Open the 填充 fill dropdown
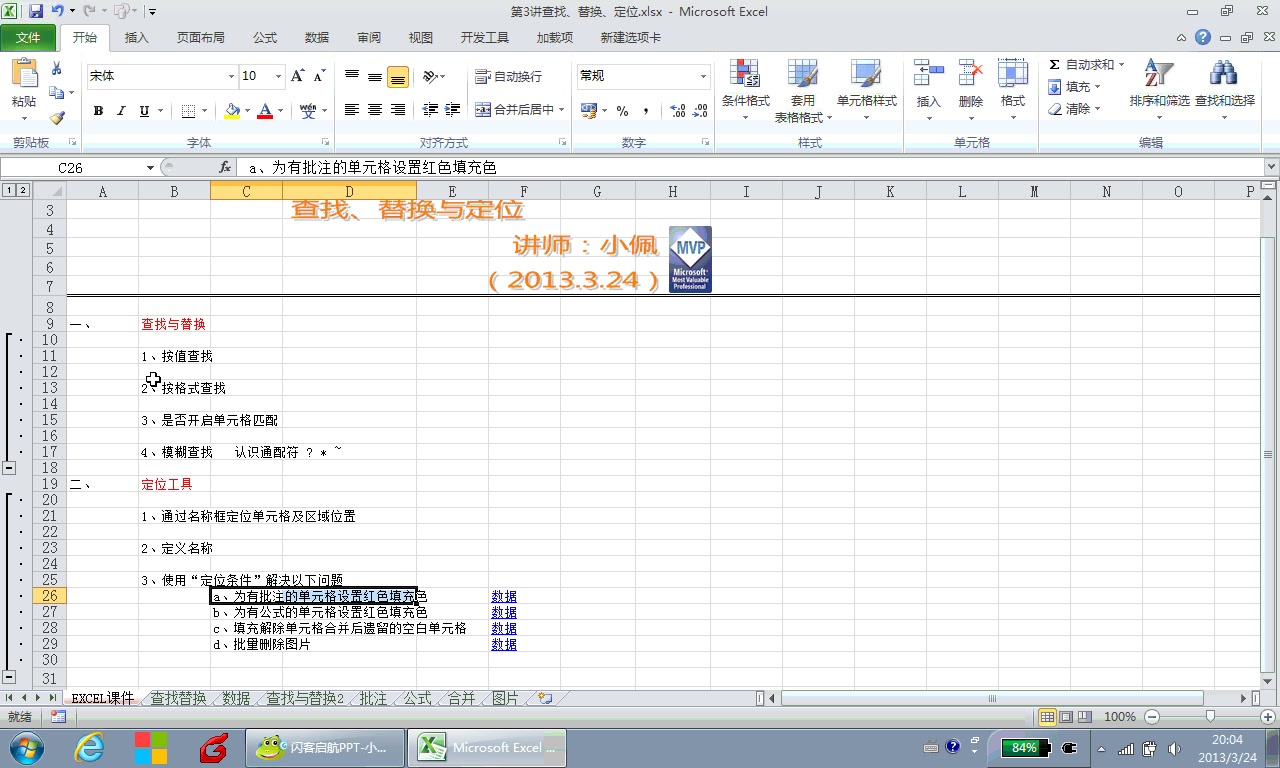The height and width of the screenshot is (768, 1280). [x=1076, y=87]
